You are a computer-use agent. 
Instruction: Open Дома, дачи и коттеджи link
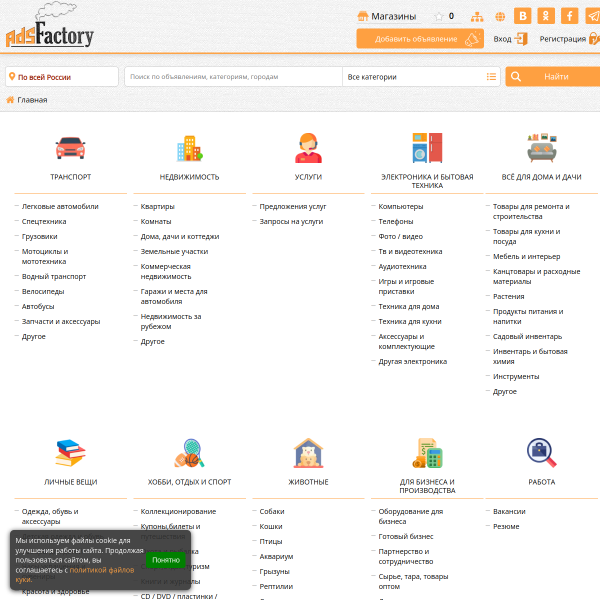click(x=180, y=236)
